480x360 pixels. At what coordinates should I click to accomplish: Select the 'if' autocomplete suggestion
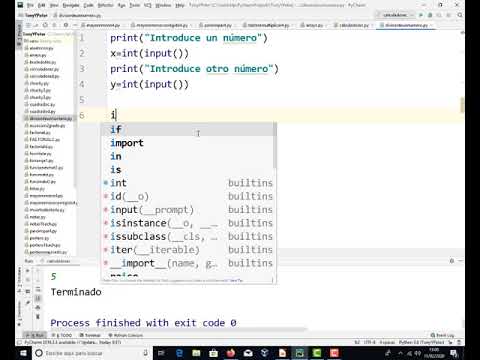tap(189, 129)
